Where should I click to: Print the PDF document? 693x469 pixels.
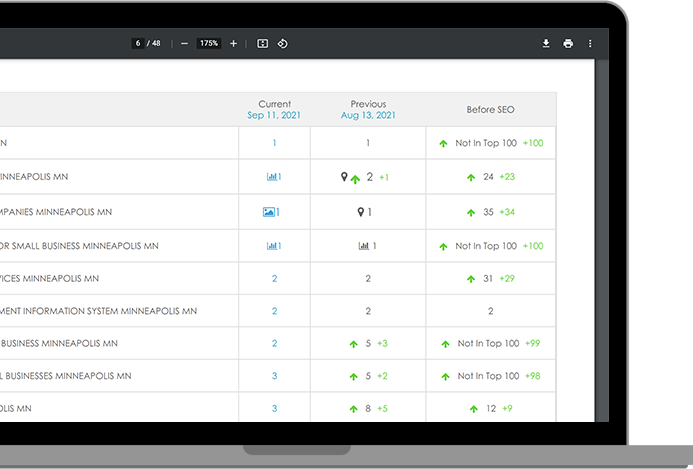tap(568, 44)
